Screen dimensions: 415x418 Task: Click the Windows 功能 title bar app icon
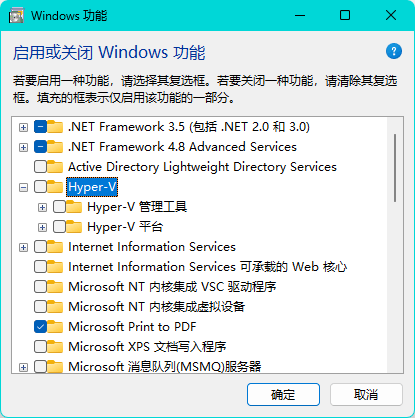[x=16, y=16]
